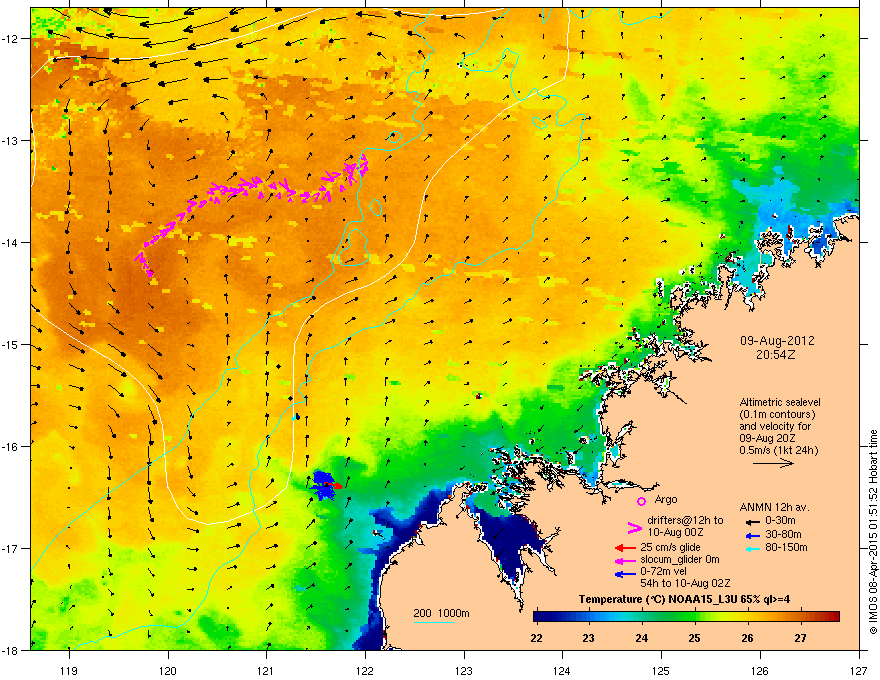This screenshot has width=880, height=680.
Task: Click the '0.5m/s (1kt 24h)' scale text
Action: pyautogui.click(x=778, y=450)
